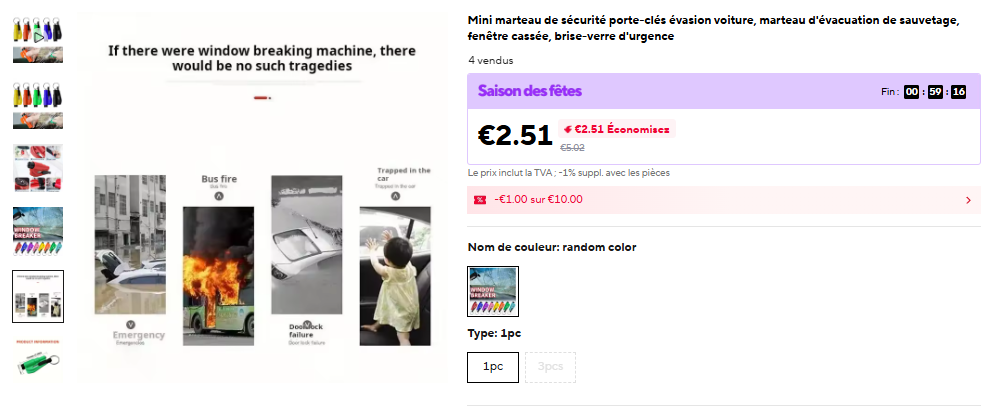Click the Saison des fêtes banner

pyautogui.click(x=530, y=91)
